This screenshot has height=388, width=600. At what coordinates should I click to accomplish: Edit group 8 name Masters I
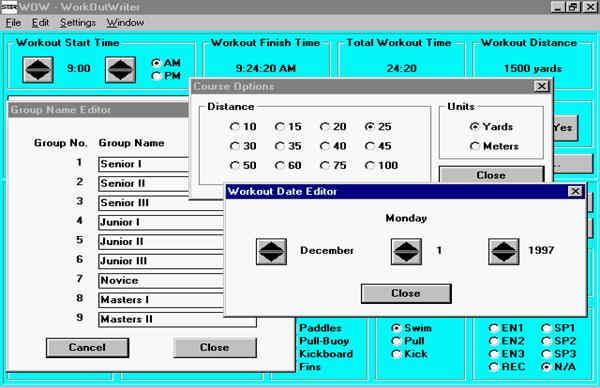click(x=161, y=300)
